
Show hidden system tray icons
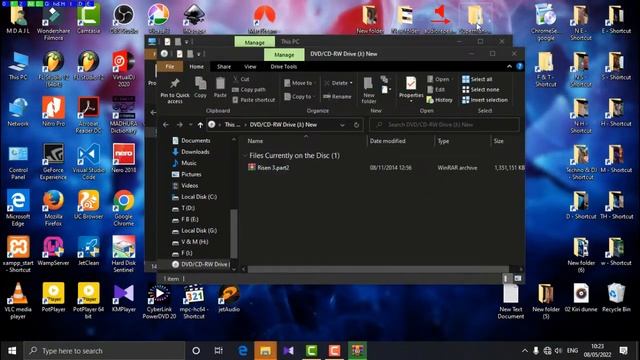[524, 351]
